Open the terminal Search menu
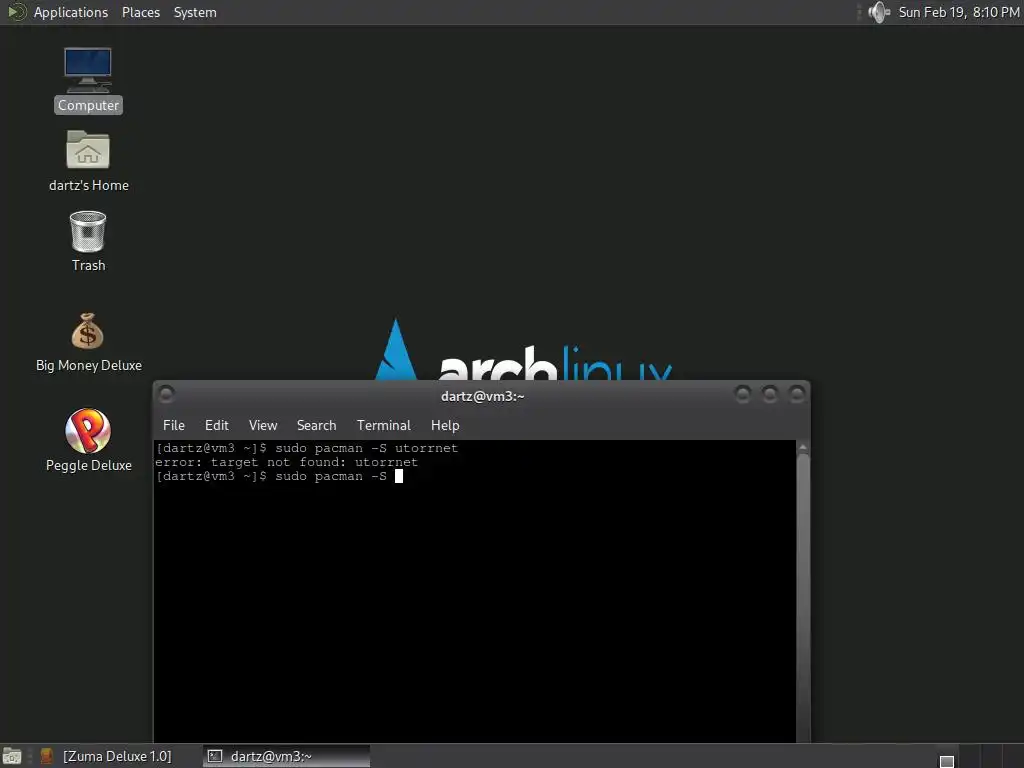This screenshot has width=1024, height=768. pos(316,425)
